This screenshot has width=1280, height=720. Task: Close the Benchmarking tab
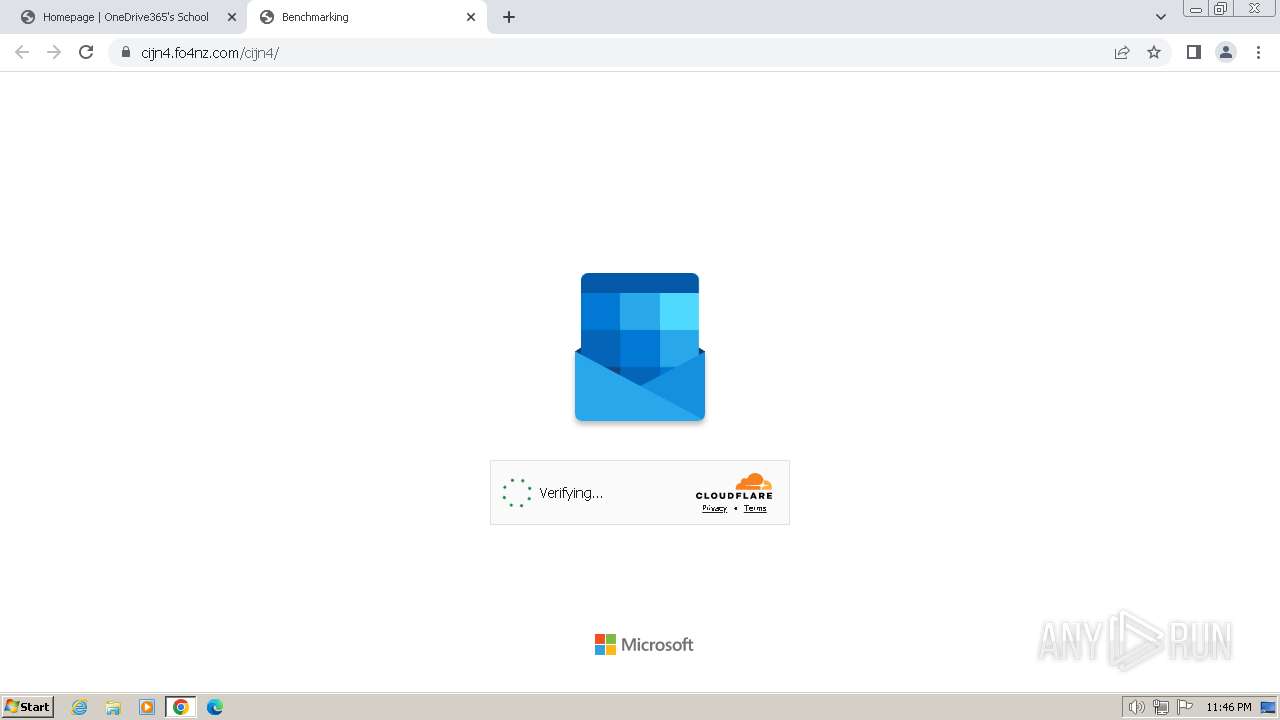(x=471, y=17)
